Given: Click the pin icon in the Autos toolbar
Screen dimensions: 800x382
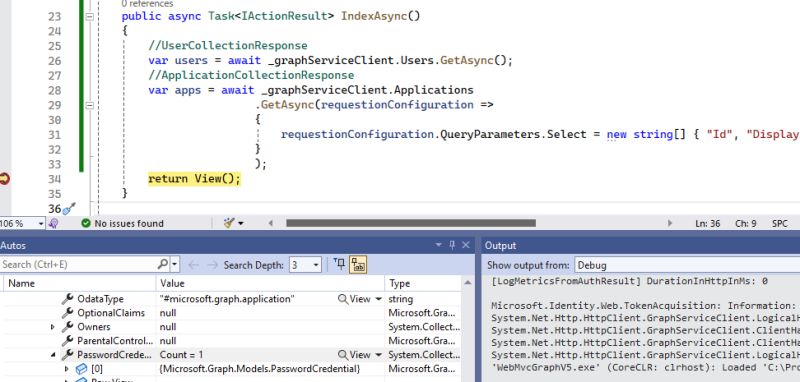Looking at the screenshot, I should 339,264.
